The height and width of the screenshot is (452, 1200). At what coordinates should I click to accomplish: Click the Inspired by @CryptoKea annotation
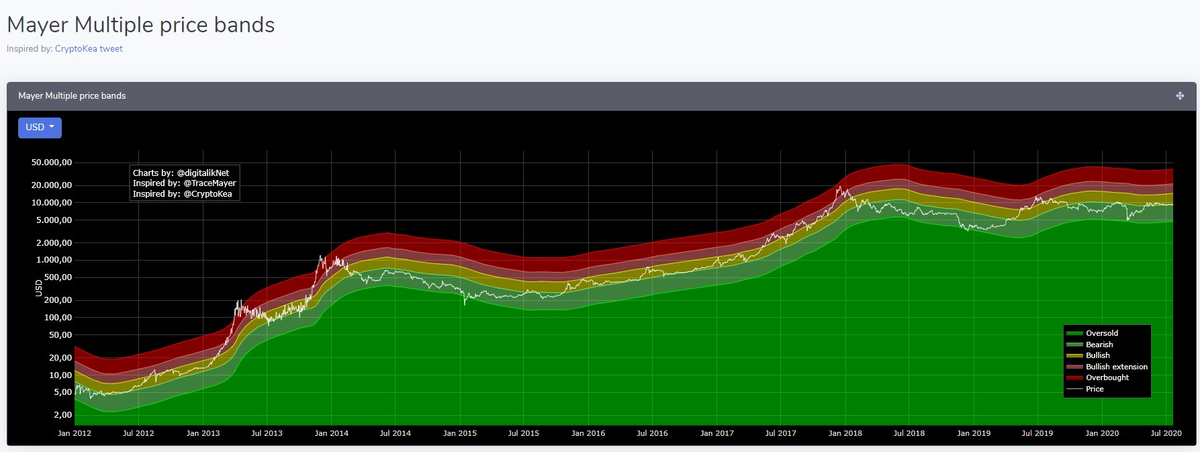pyautogui.click(x=182, y=194)
